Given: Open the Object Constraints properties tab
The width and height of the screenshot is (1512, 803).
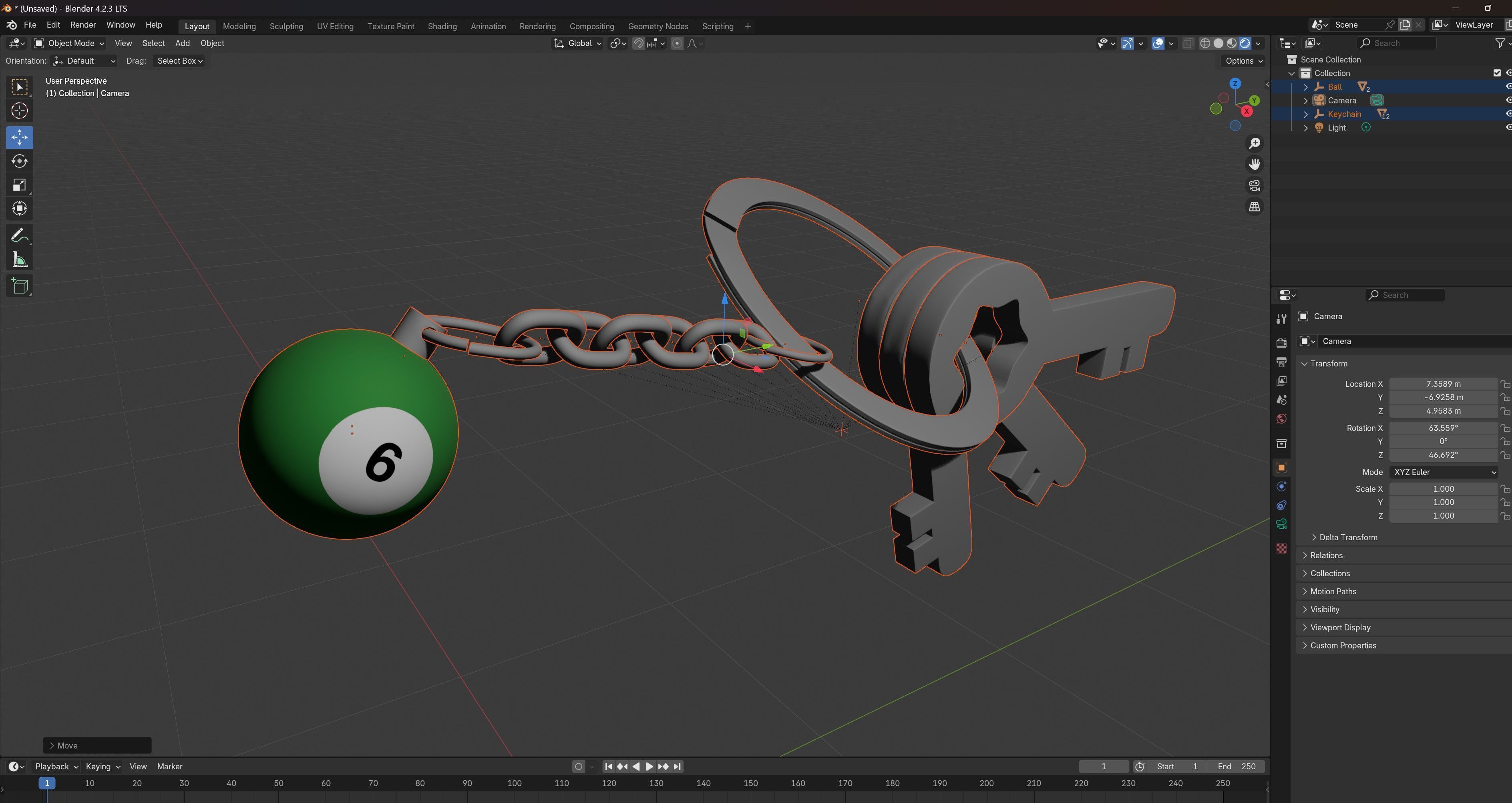Looking at the screenshot, I should [1281, 505].
